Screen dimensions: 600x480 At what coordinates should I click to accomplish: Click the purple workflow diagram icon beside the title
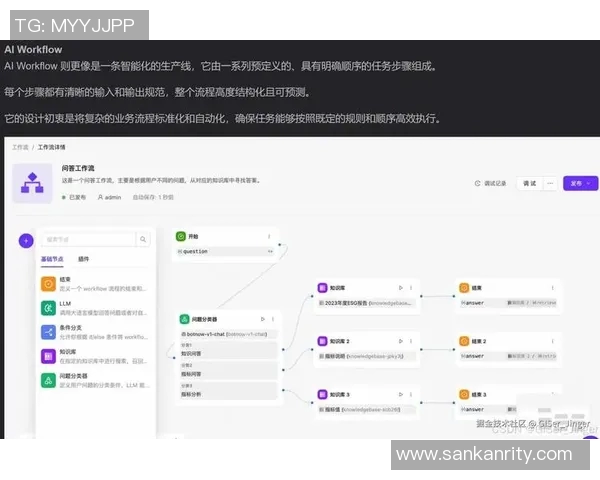pos(32,183)
